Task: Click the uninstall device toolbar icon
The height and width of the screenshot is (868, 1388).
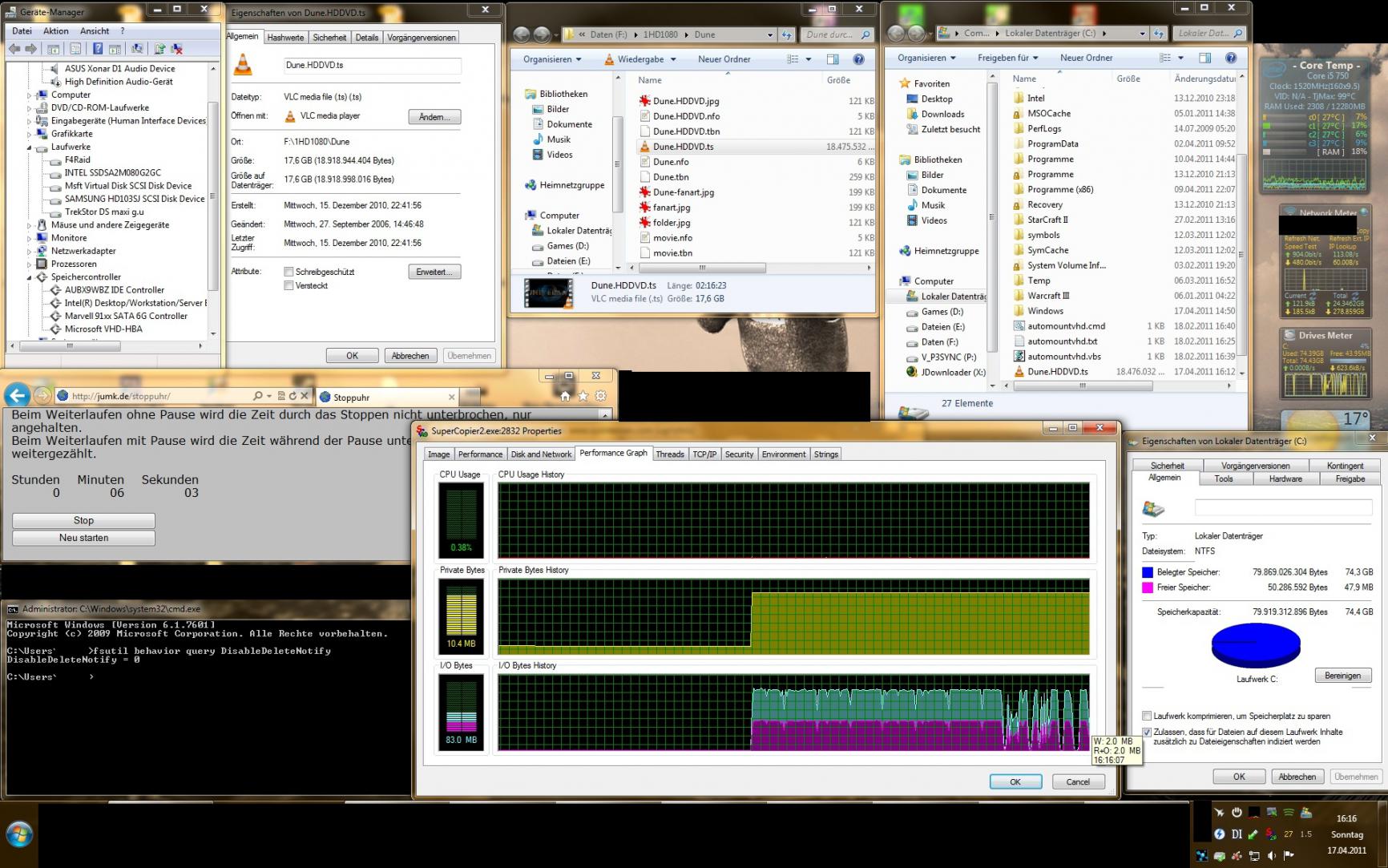Action: click(177, 49)
